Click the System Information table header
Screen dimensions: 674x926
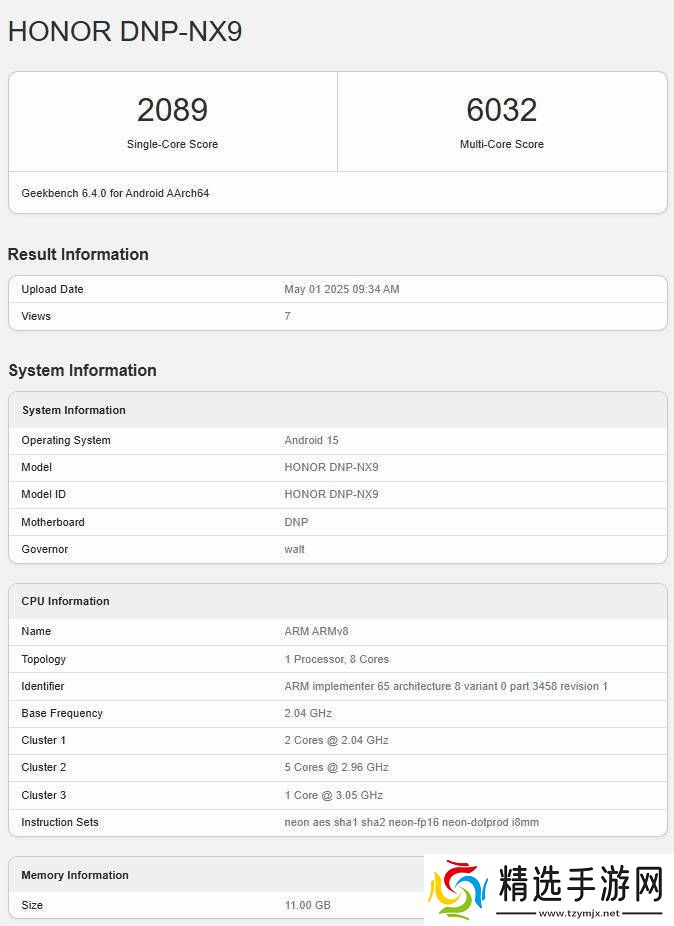[x=74, y=410]
